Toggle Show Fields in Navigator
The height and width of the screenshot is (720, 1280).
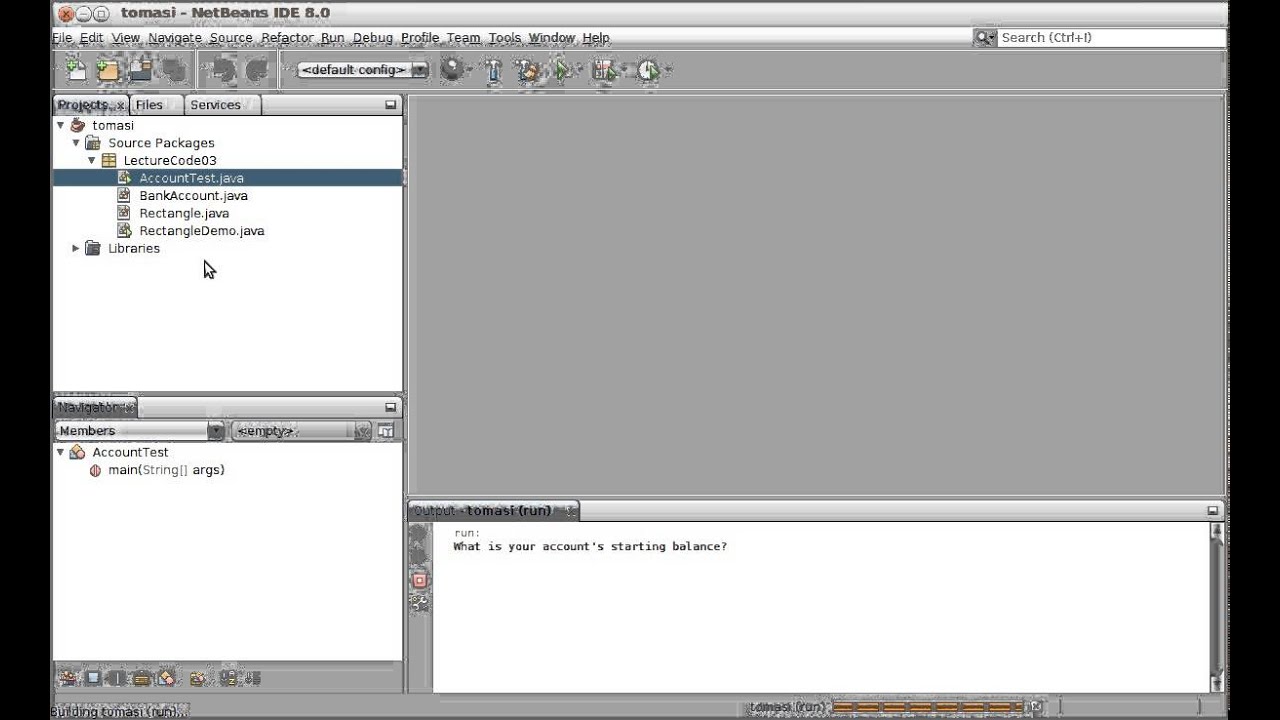[93, 678]
